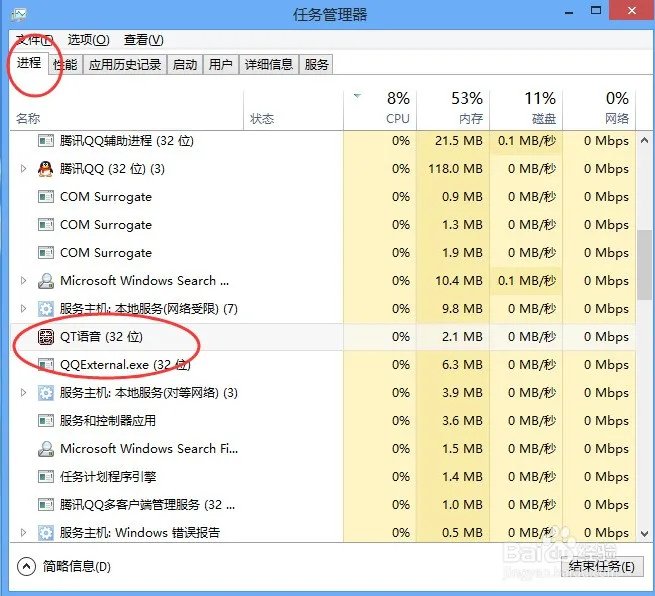Switch to the 应用历史记录 tab
The height and width of the screenshot is (596, 655).
tap(125, 65)
